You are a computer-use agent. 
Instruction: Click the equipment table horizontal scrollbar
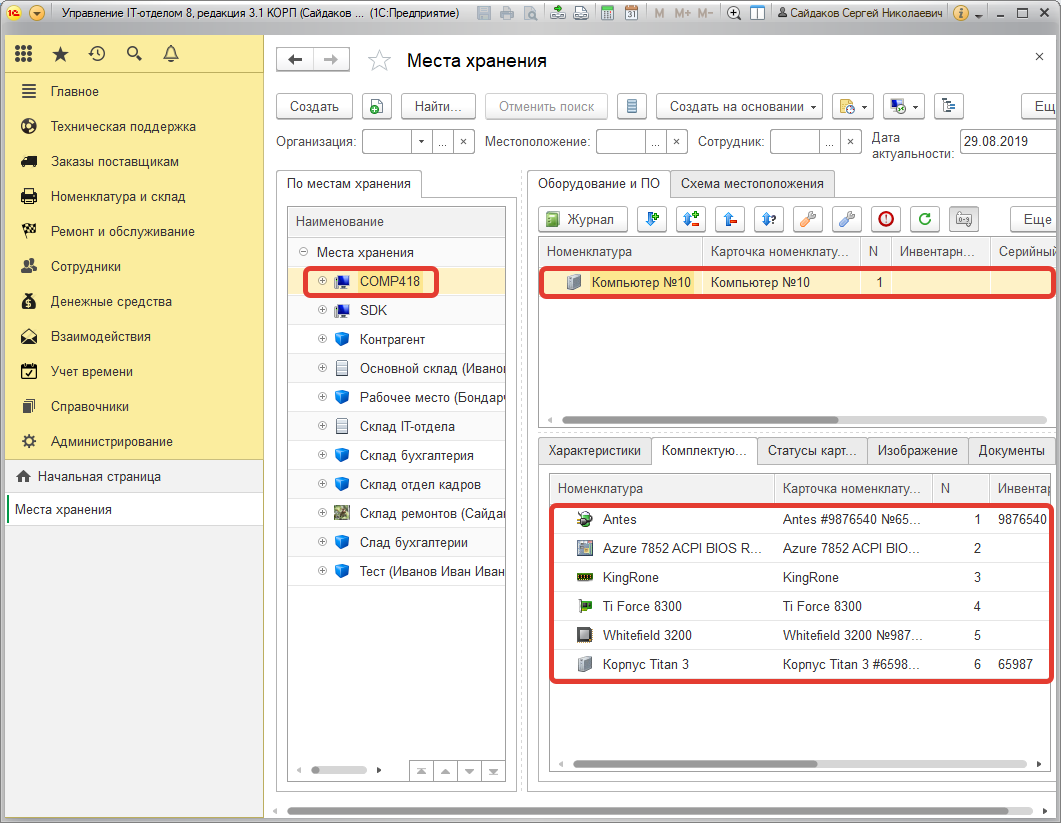pyautogui.click(x=700, y=420)
